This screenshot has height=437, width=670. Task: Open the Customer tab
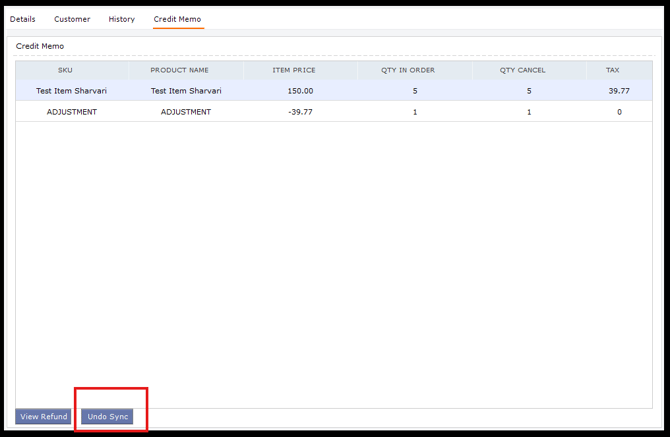[72, 19]
